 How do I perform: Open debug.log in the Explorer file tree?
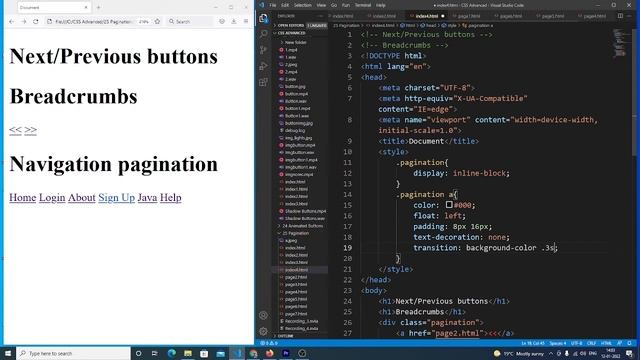295,131
